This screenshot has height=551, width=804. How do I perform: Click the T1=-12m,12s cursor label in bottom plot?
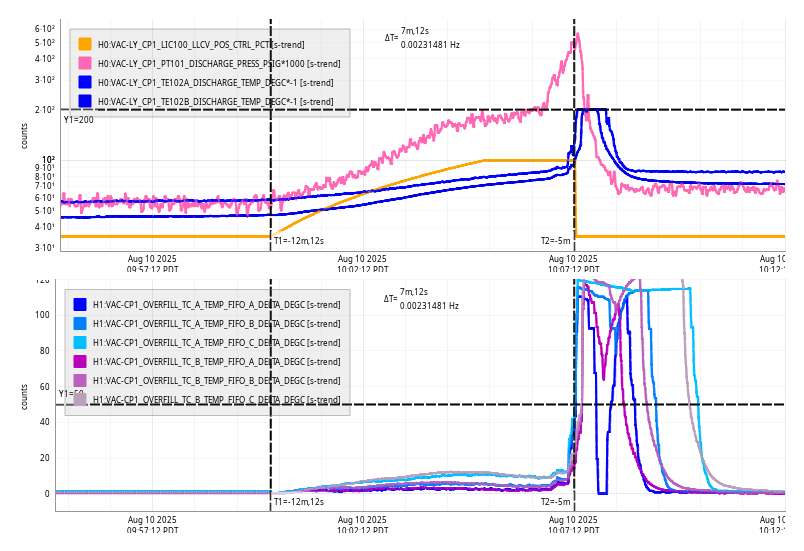[298, 502]
